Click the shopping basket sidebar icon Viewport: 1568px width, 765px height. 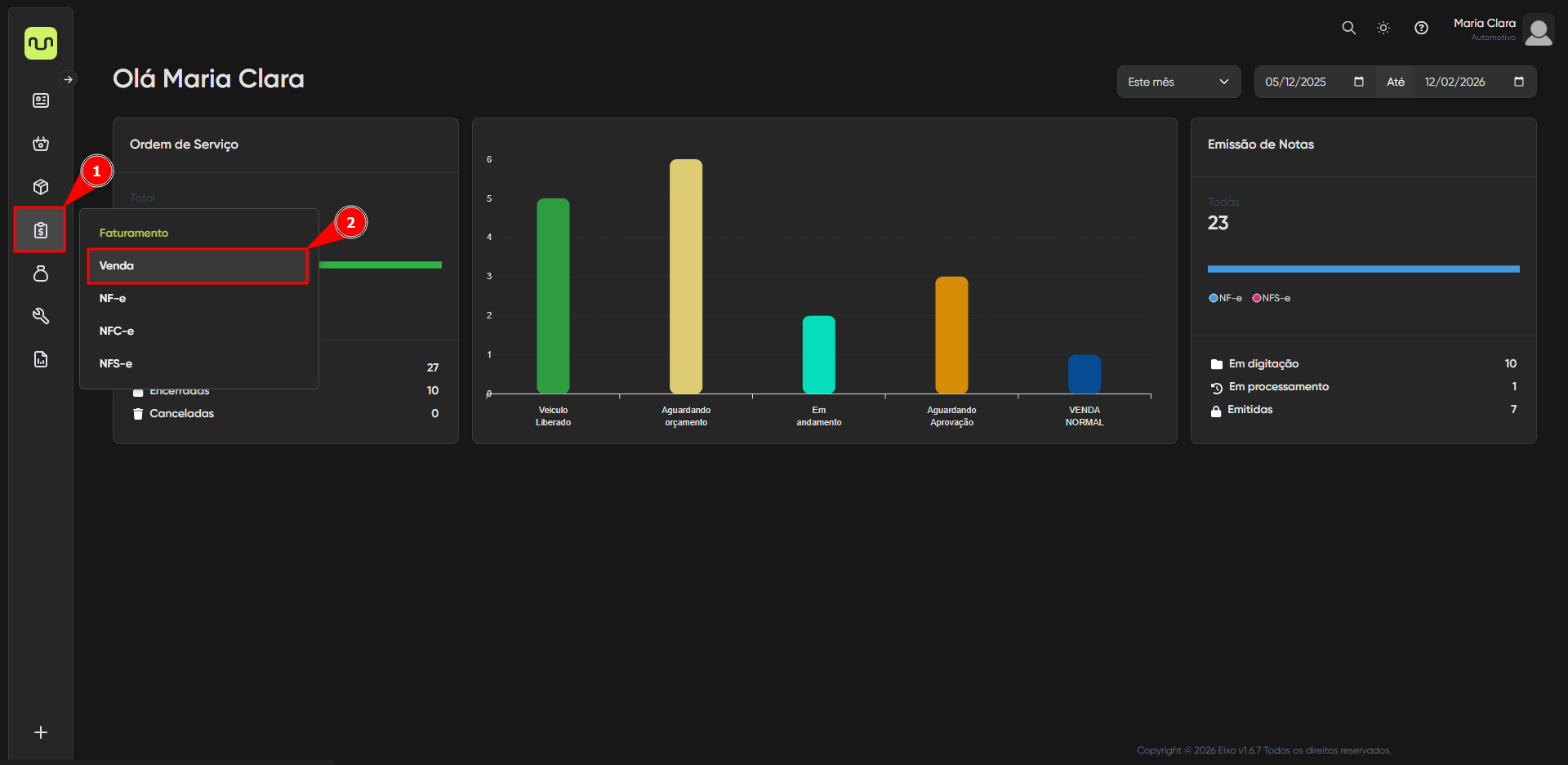40,144
